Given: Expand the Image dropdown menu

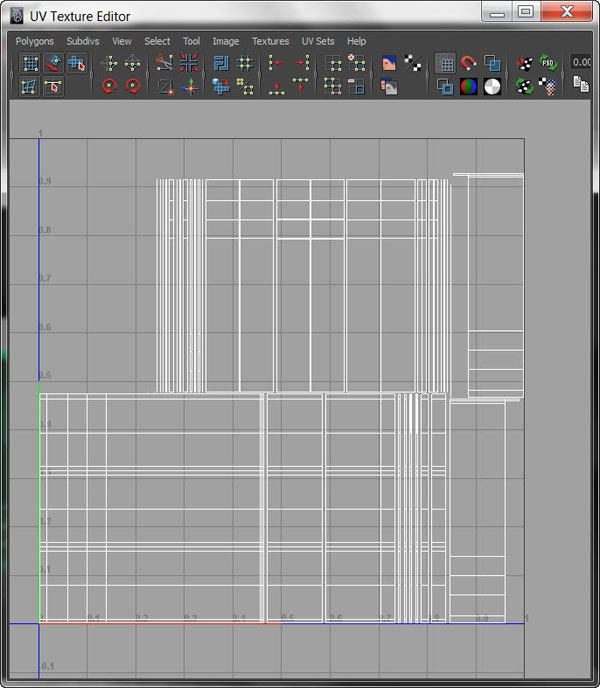Looking at the screenshot, I should click(x=226, y=41).
